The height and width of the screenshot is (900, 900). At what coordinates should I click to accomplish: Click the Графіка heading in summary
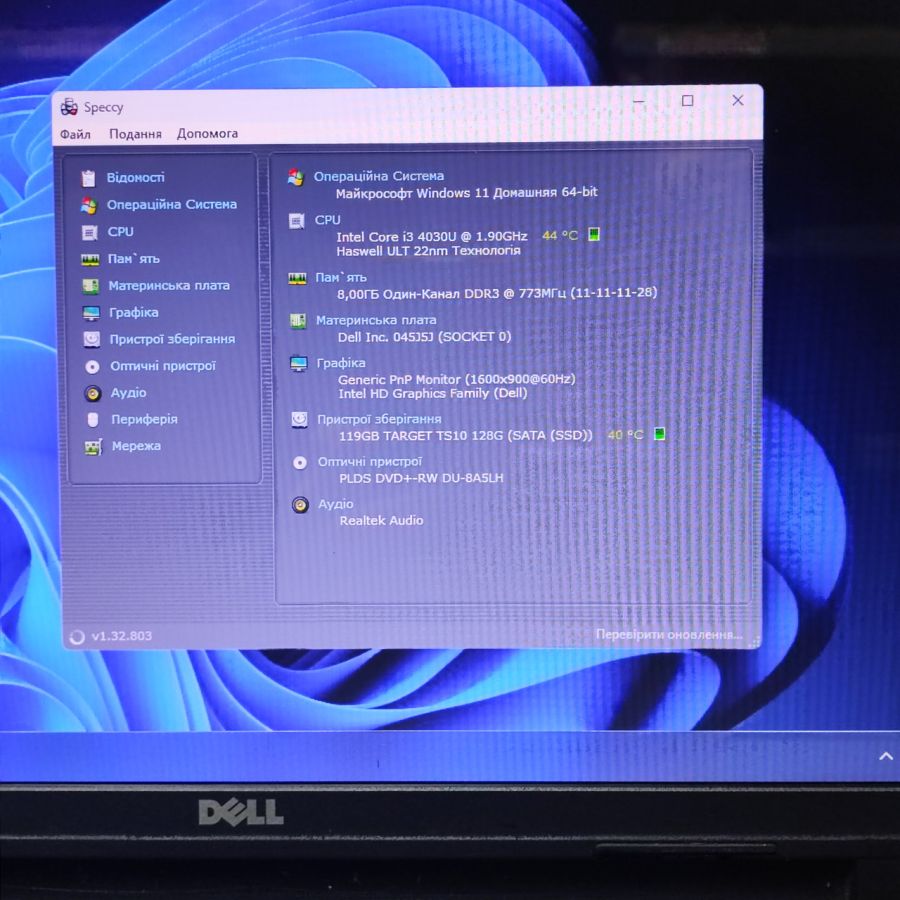click(x=341, y=363)
